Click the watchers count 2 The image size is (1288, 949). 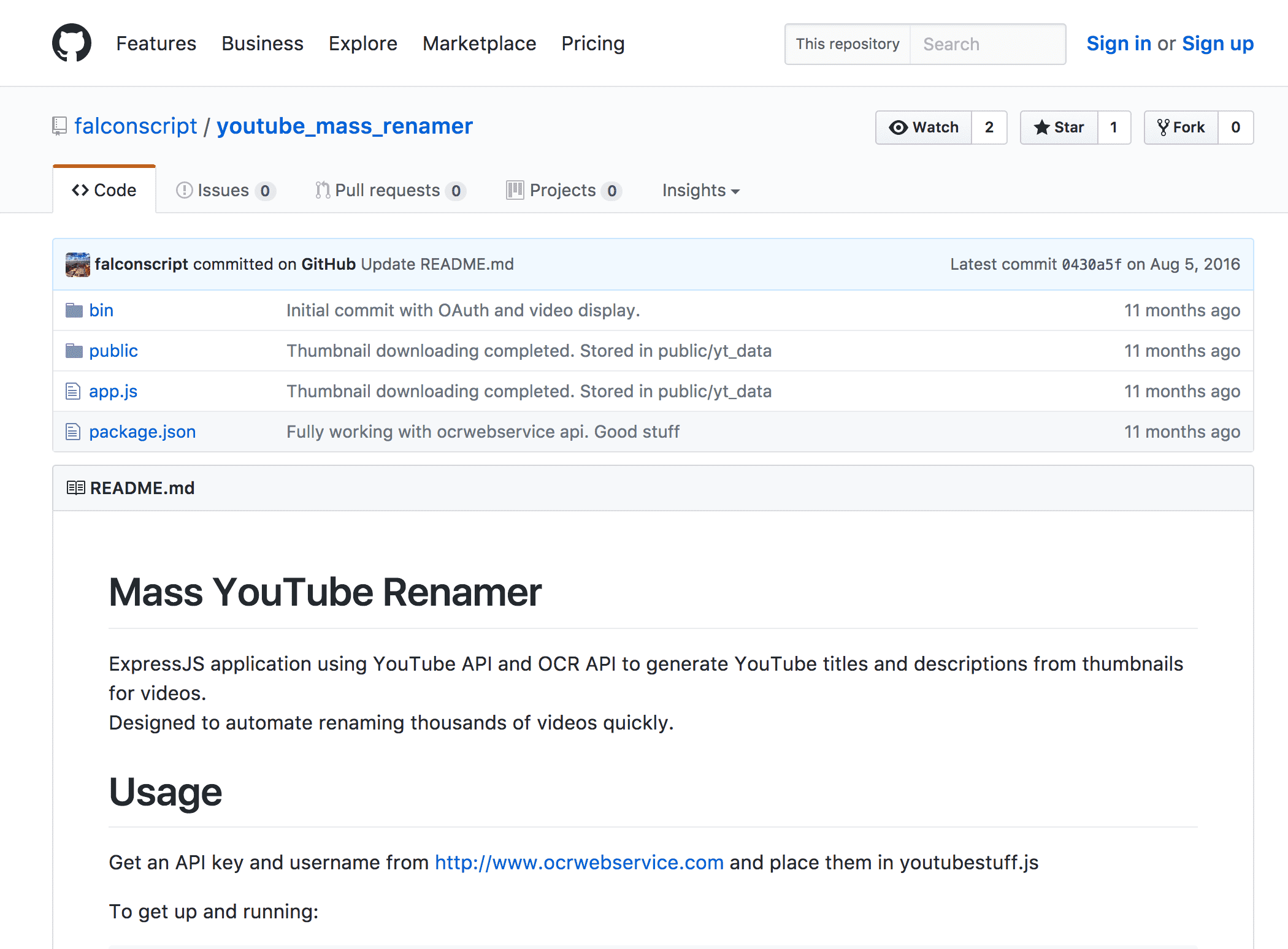pyautogui.click(x=989, y=128)
